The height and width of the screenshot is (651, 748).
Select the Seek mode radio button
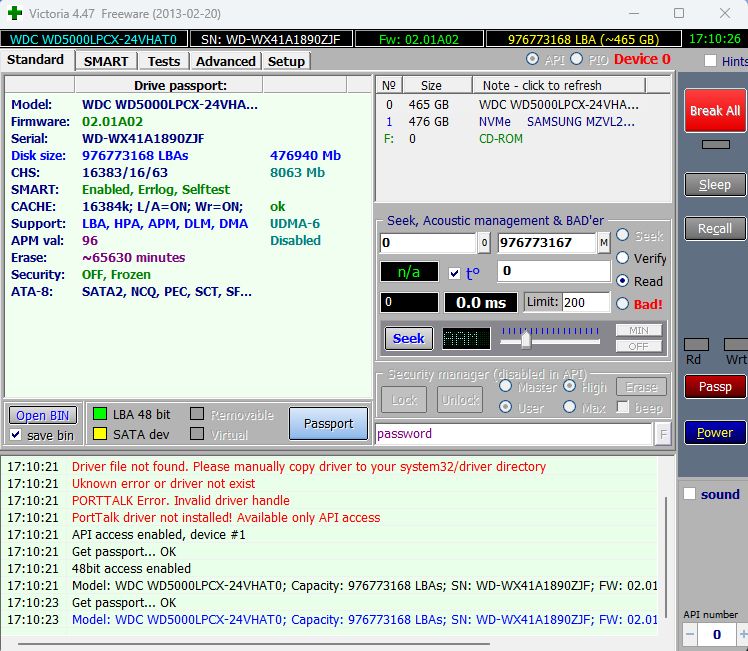622,235
